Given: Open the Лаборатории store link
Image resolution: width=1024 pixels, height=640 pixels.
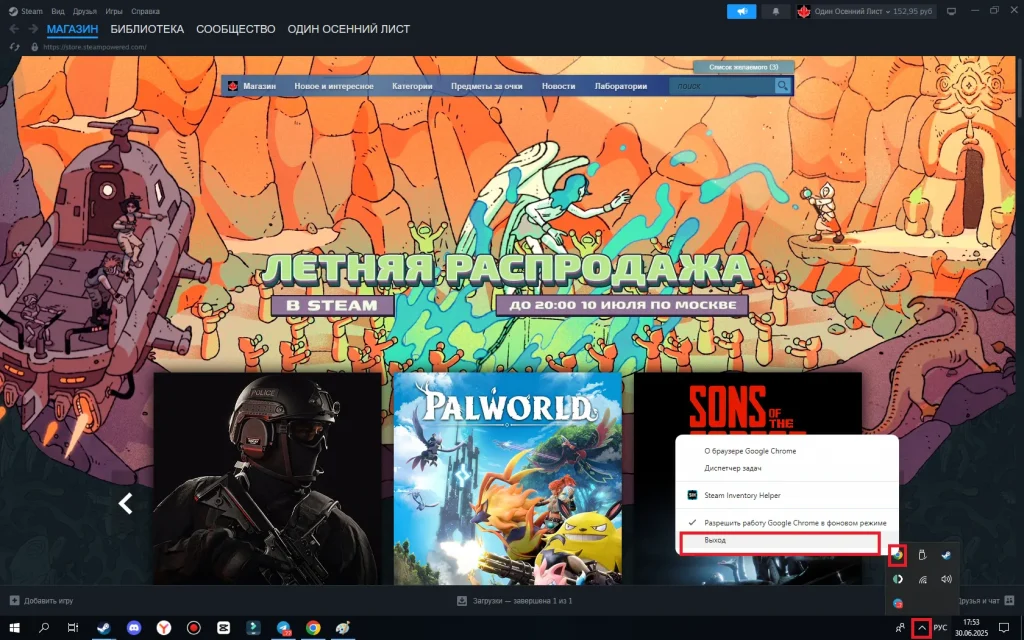Looking at the screenshot, I should pos(620,86).
